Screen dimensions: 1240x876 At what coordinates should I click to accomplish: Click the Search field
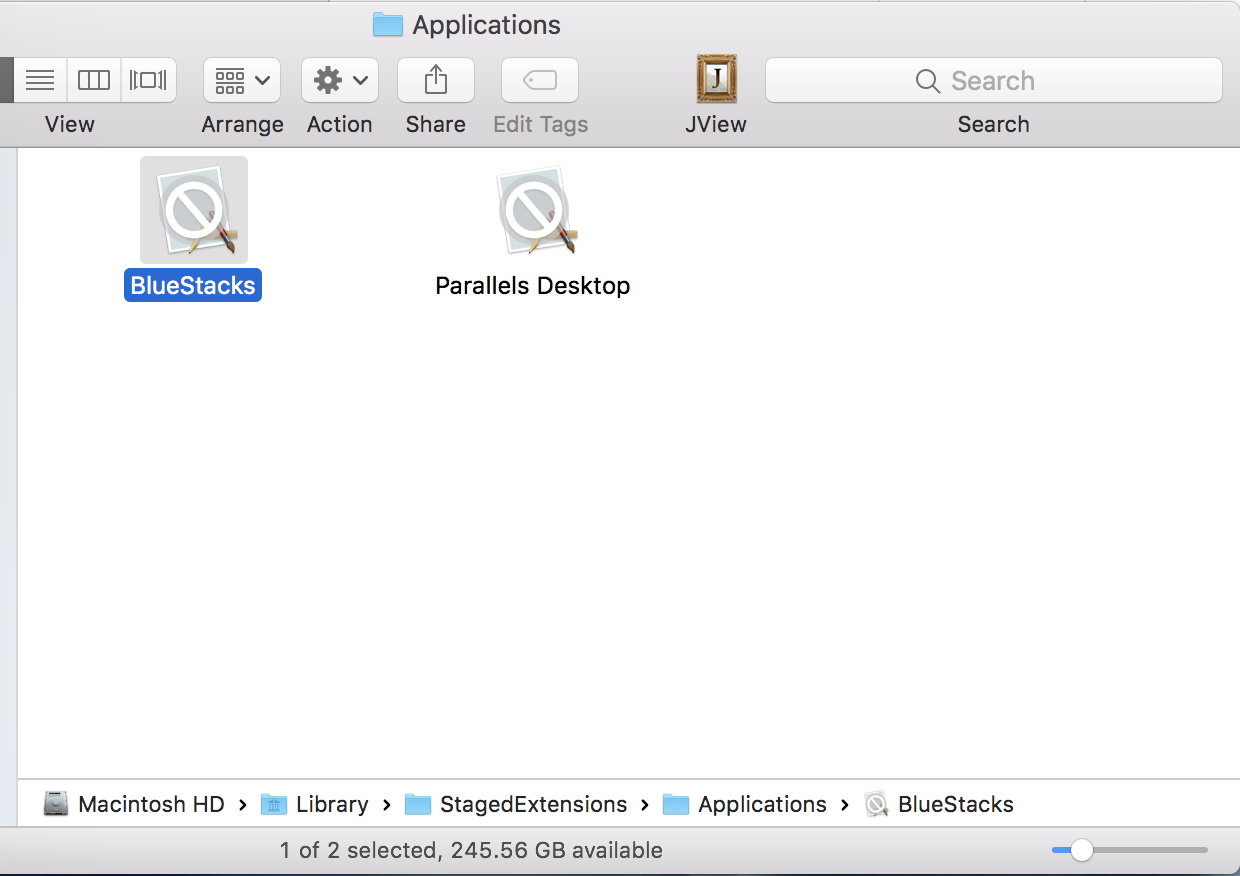click(994, 81)
